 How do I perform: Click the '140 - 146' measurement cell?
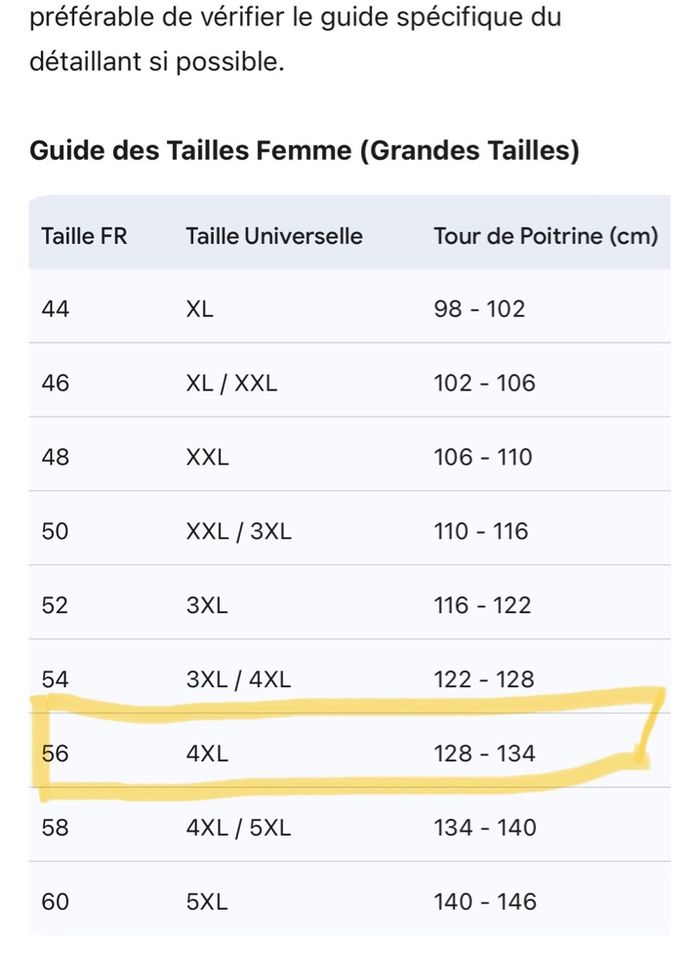coord(484,901)
